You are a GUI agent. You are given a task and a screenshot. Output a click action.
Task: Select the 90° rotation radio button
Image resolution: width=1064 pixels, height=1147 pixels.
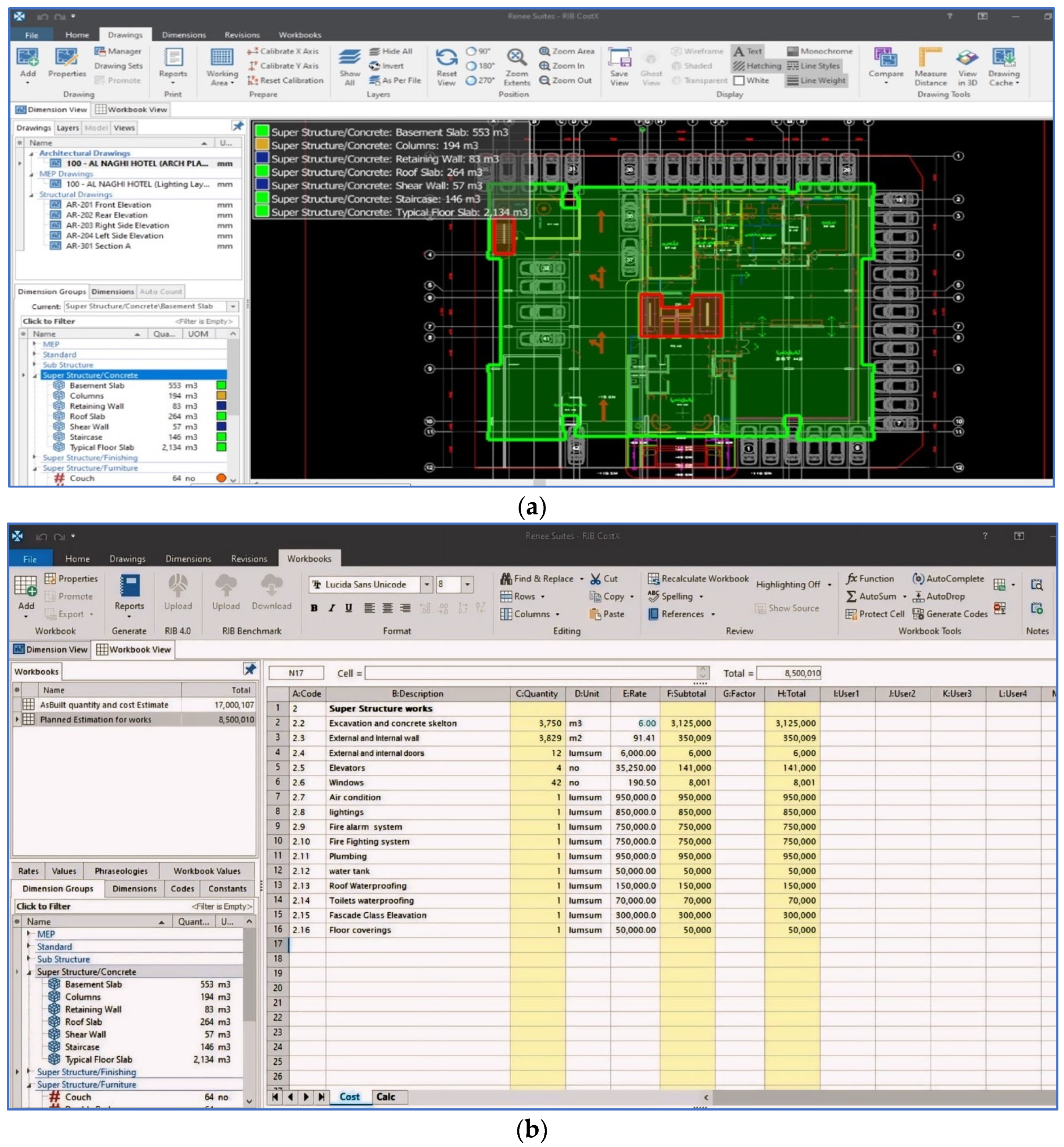pos(472,51)
